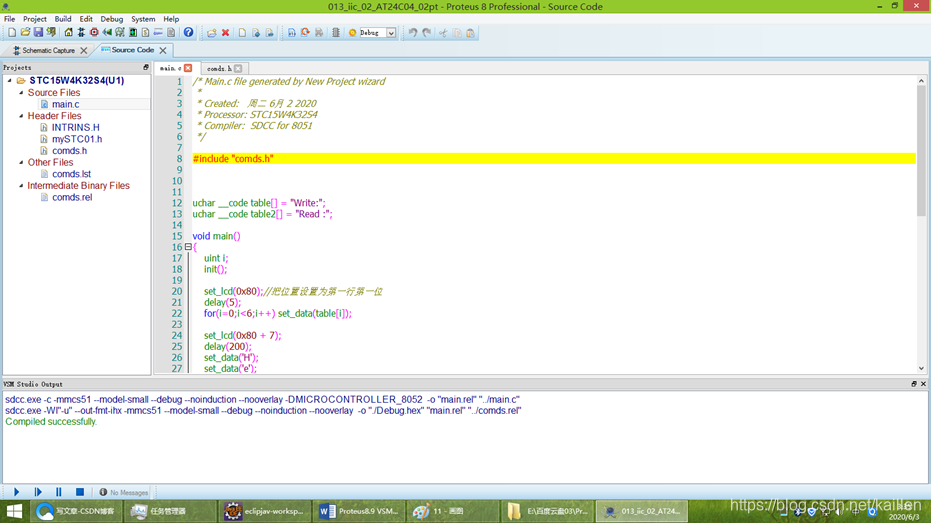Close the Source Code tab

click(x=163, y=50)
